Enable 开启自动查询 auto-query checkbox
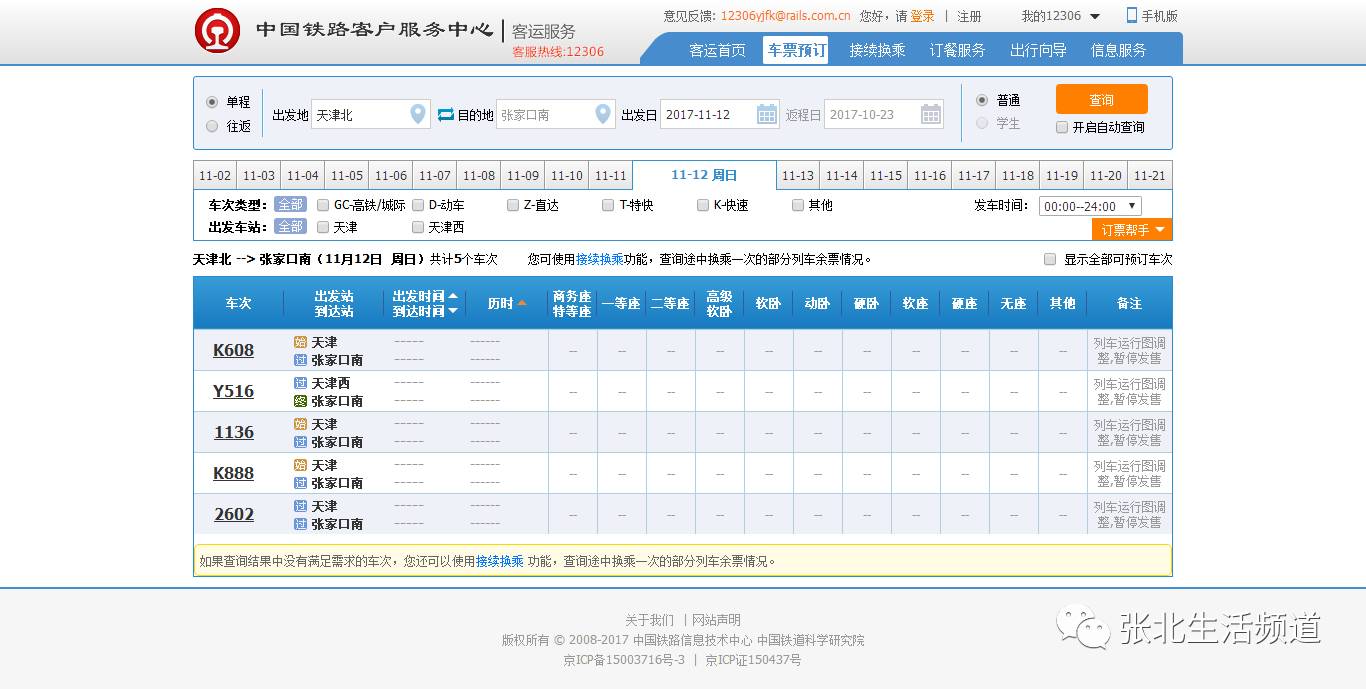Image resolution: width=1366 pixels, height=689 pixels. click(x=1062, y=127)
